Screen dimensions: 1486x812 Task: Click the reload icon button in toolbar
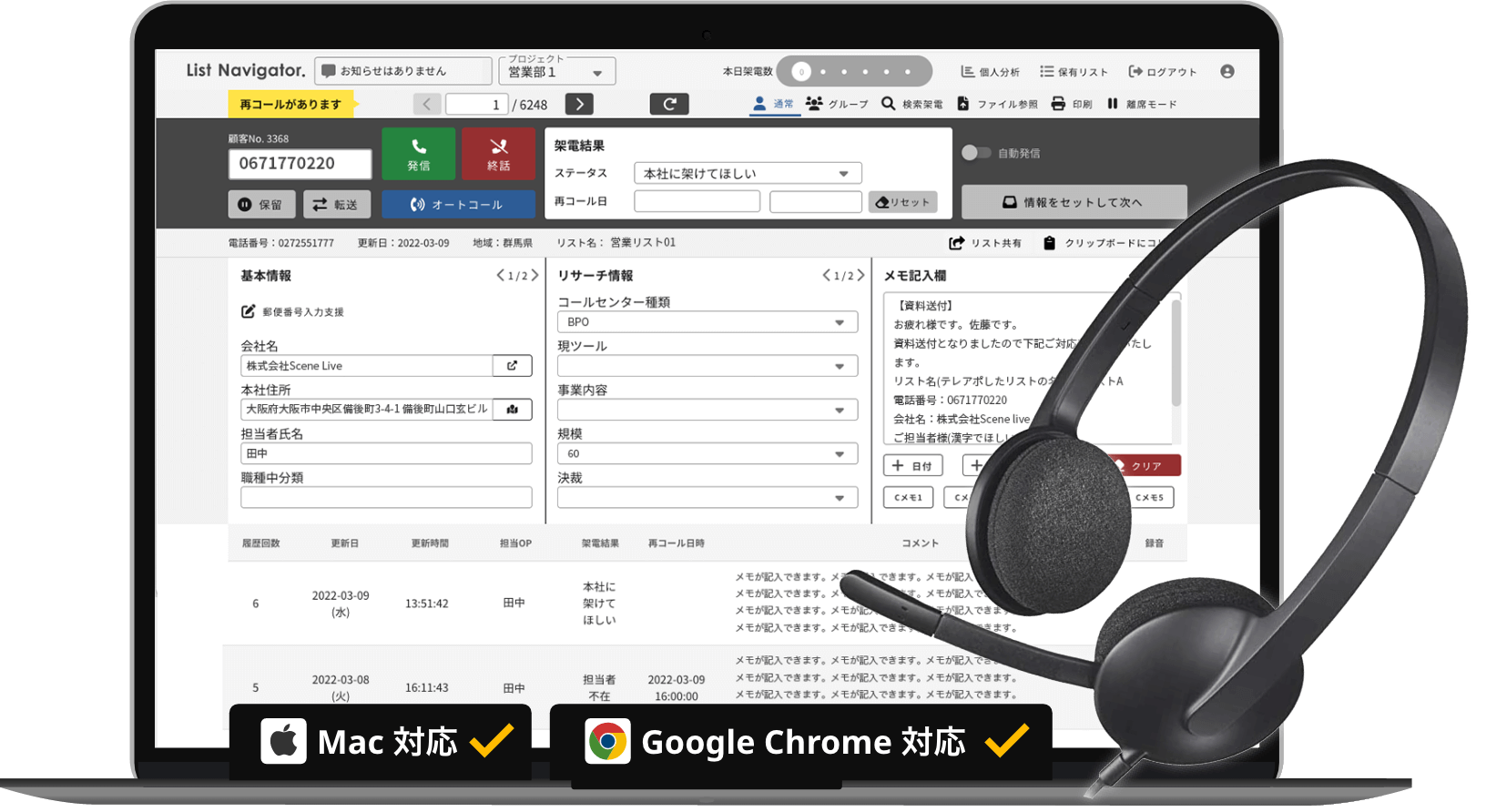pyautogui.click(x=669, y=104)
